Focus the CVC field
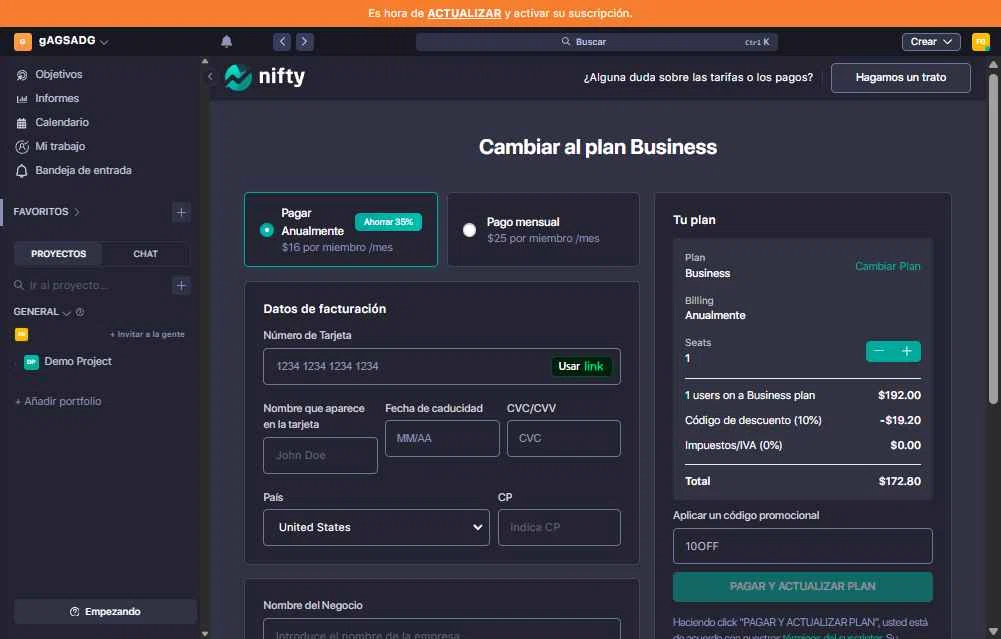This screenshot has height=639, width=1001. pyautogui.click(x=564, y=439)
